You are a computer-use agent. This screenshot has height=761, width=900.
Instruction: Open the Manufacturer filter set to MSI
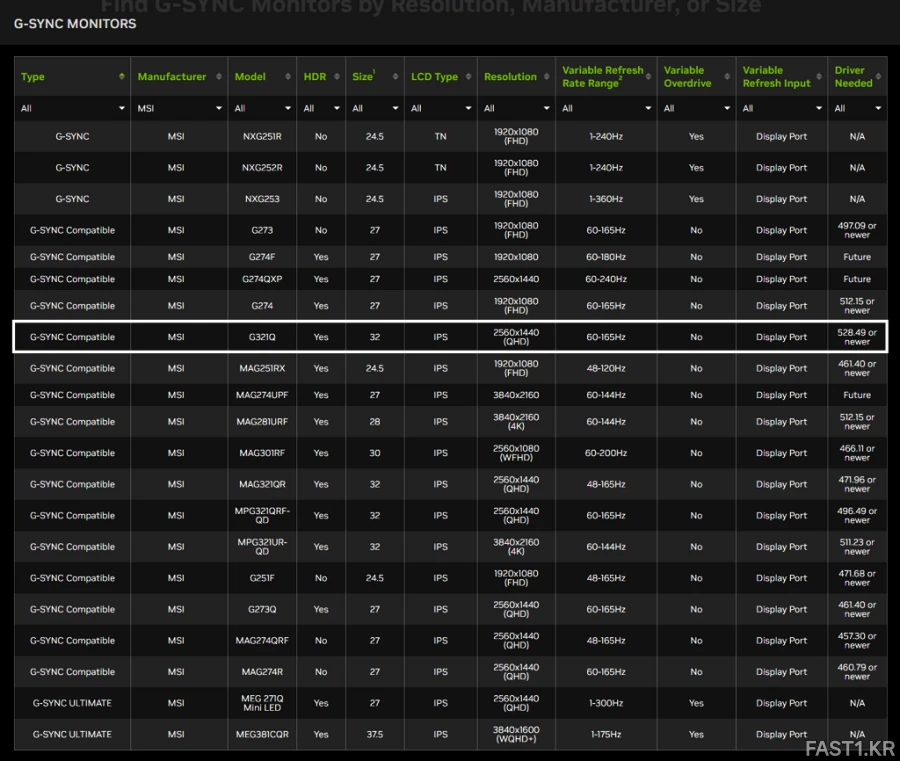tap(179, 108)
